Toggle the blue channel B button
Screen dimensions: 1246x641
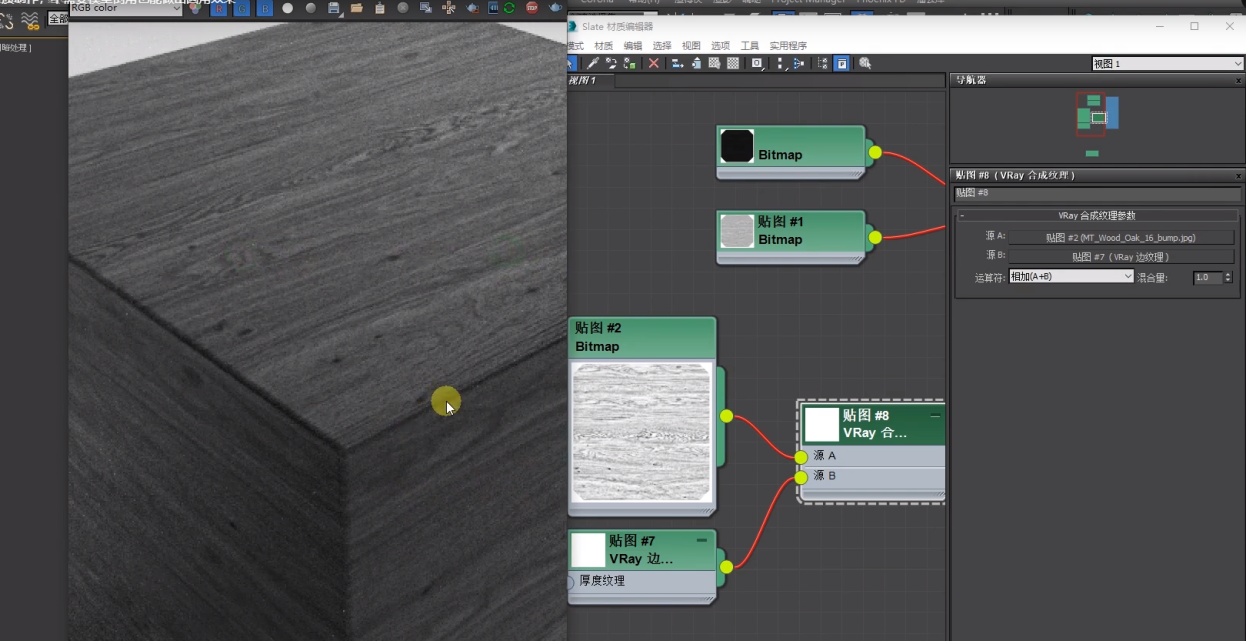[265, 8]
